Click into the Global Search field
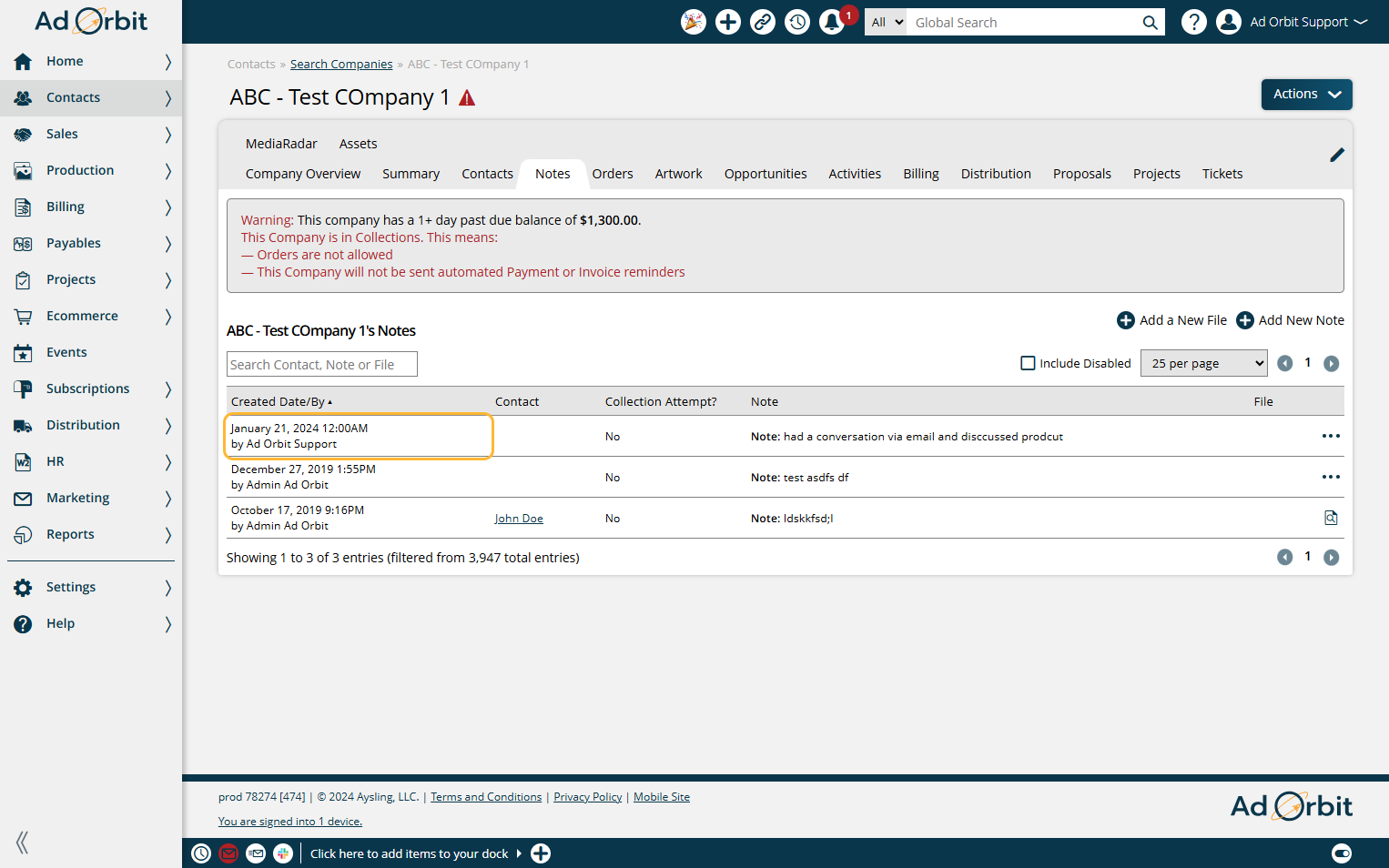1389x868 pixels. point(1024,22)
